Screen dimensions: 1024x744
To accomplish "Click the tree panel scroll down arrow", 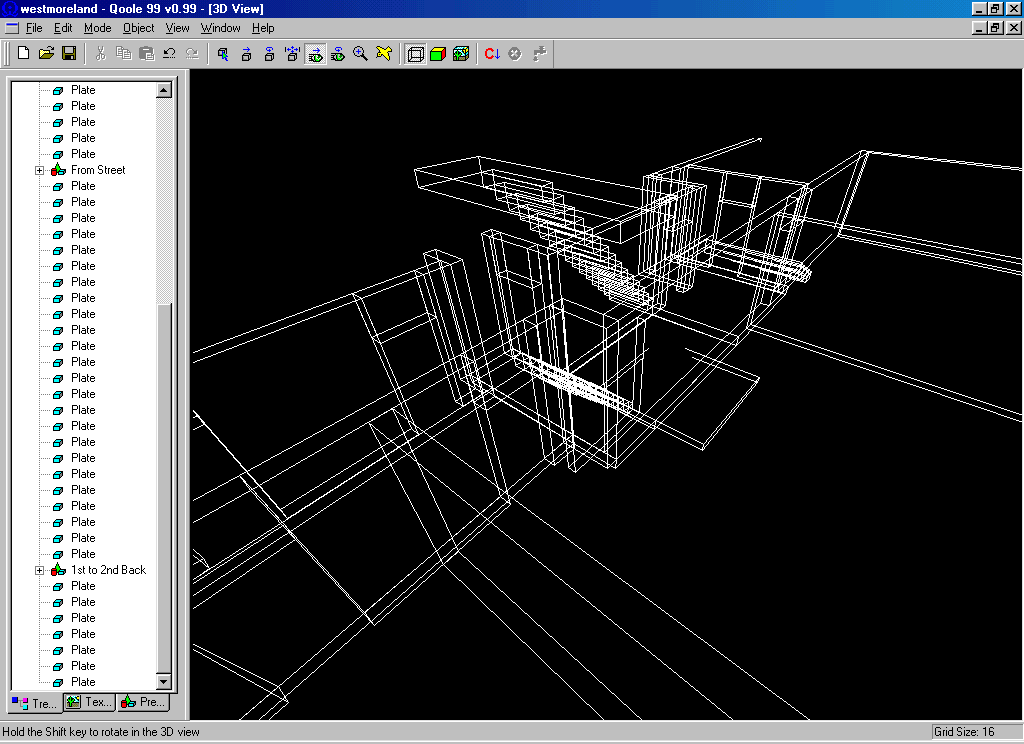I will 164,681.
